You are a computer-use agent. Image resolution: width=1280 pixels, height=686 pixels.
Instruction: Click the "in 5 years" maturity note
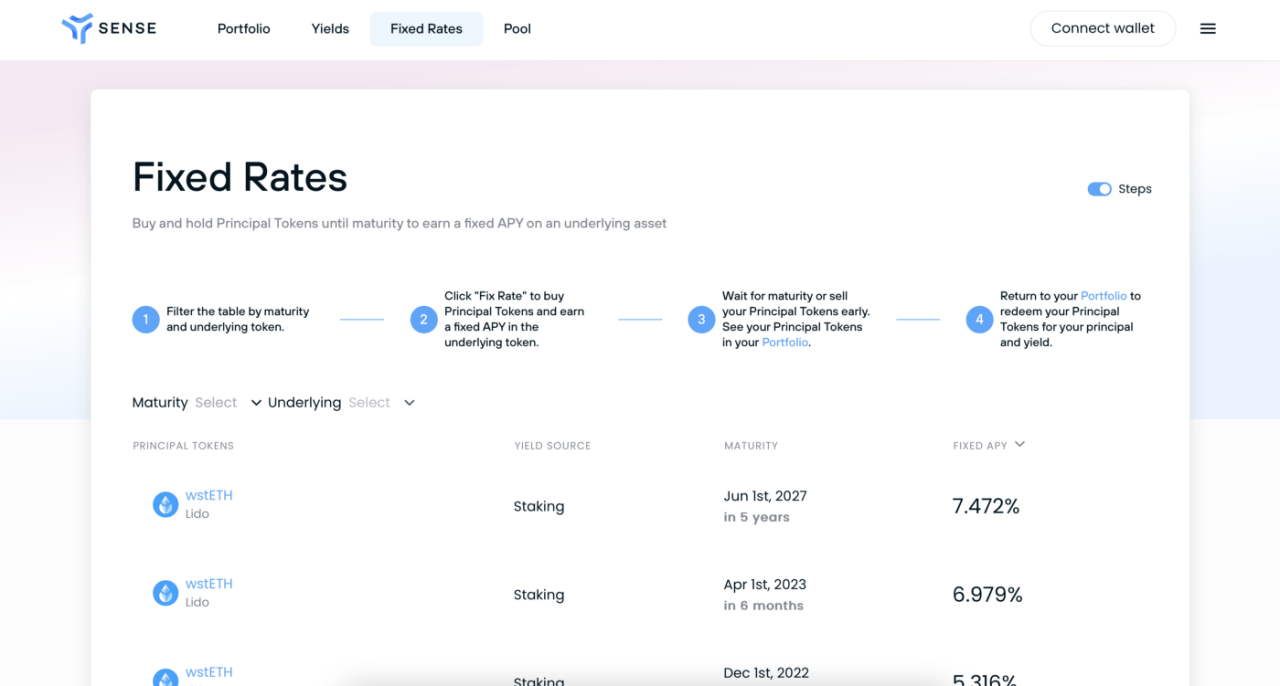point(756,517)
